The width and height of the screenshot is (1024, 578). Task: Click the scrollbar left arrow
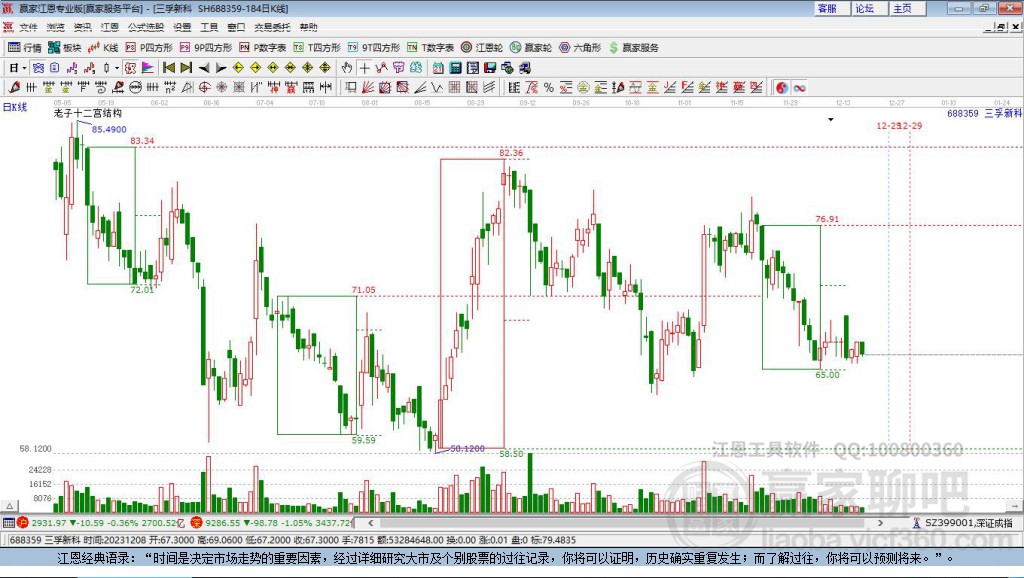tap(370, 523)
